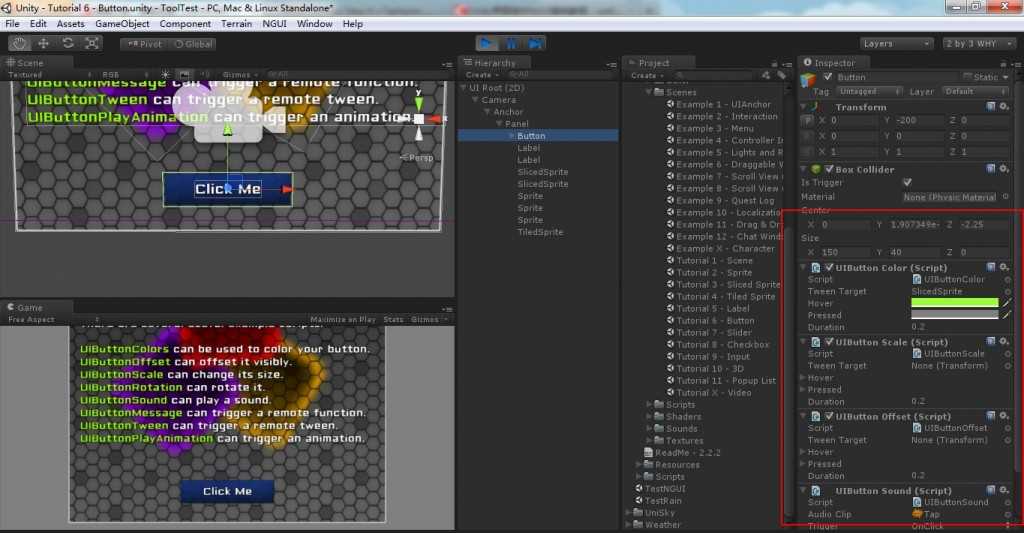Select the Scale tool in the toolbar
The image size is (1024, 533).
[x=92, y=44]
